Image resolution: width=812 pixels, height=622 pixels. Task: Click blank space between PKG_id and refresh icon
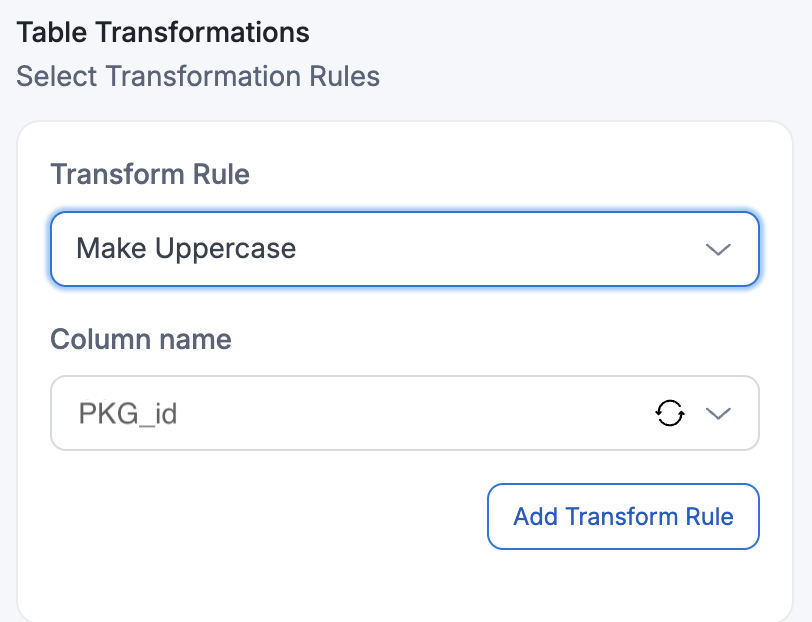pyautogui.click(x=420, y=413)
